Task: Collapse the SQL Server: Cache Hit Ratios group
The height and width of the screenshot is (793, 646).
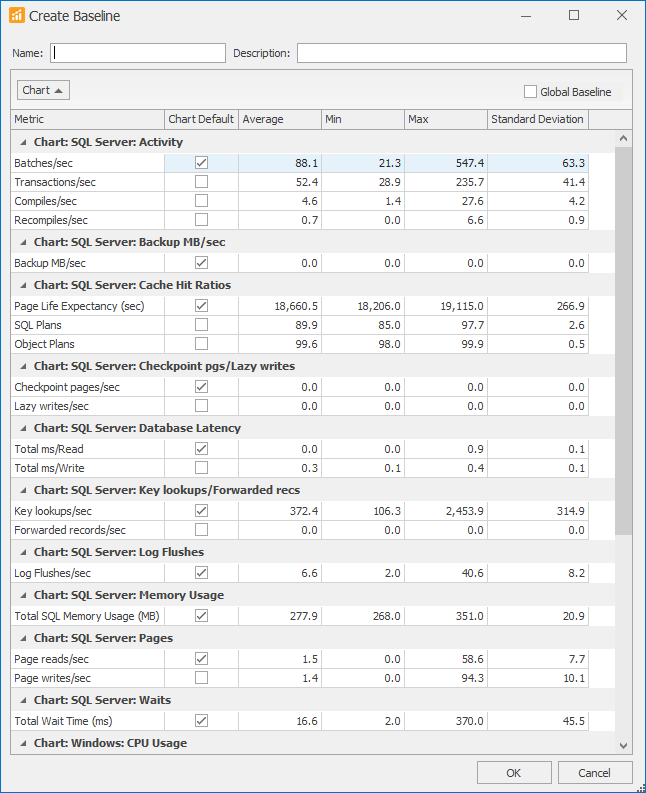Action: [x=23, y=286]
